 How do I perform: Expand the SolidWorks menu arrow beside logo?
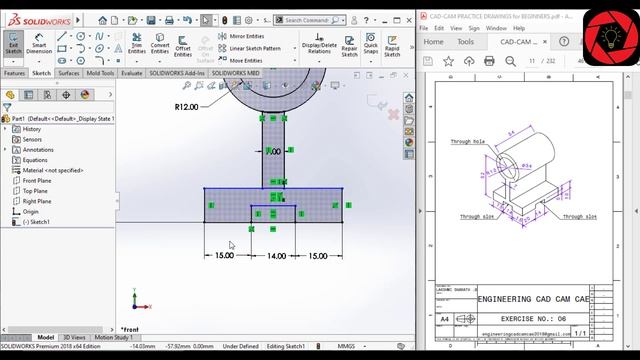pyautogui.click(x=78, y=20)
